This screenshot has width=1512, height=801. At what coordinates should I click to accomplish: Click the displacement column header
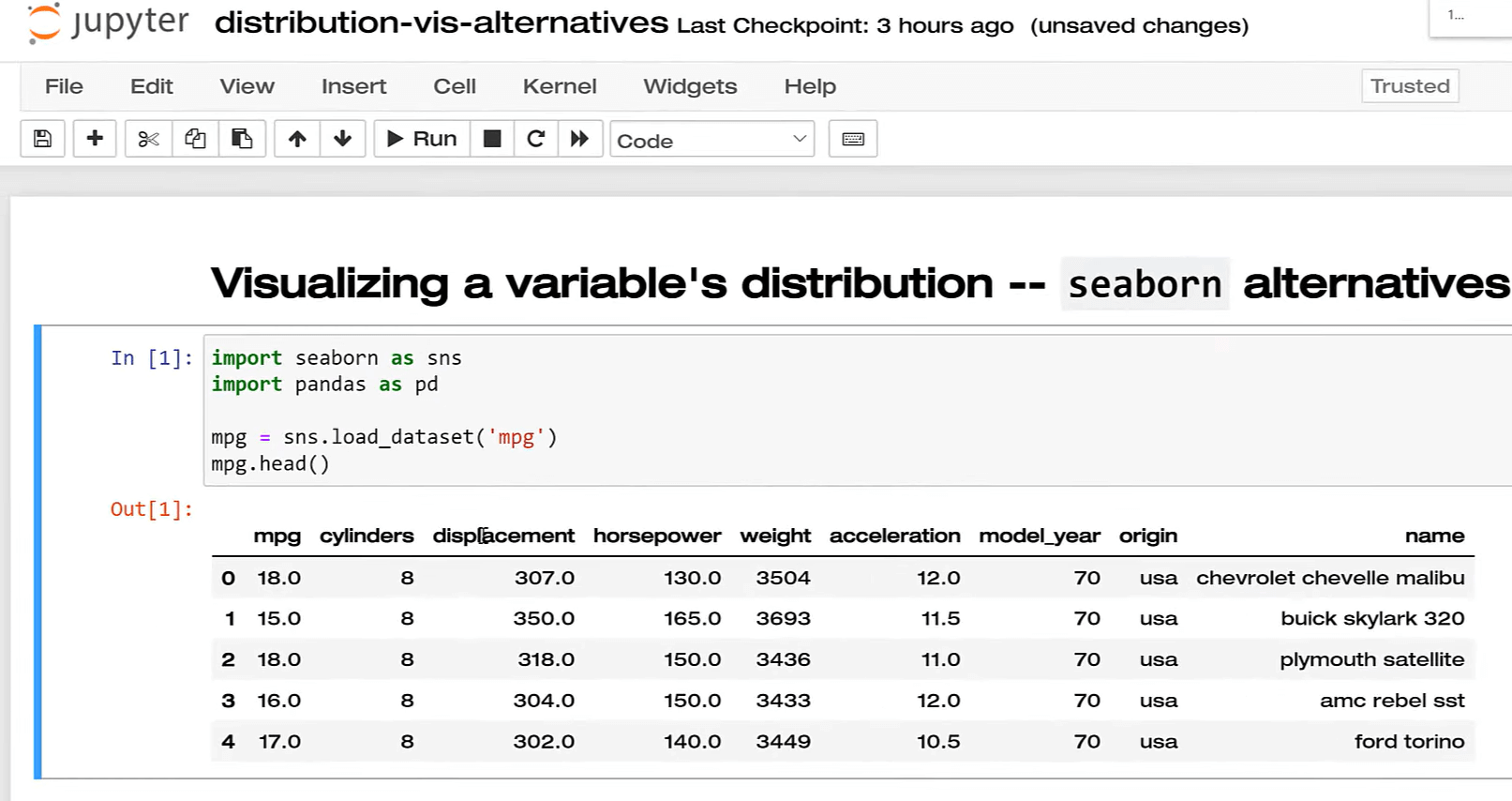503,536
